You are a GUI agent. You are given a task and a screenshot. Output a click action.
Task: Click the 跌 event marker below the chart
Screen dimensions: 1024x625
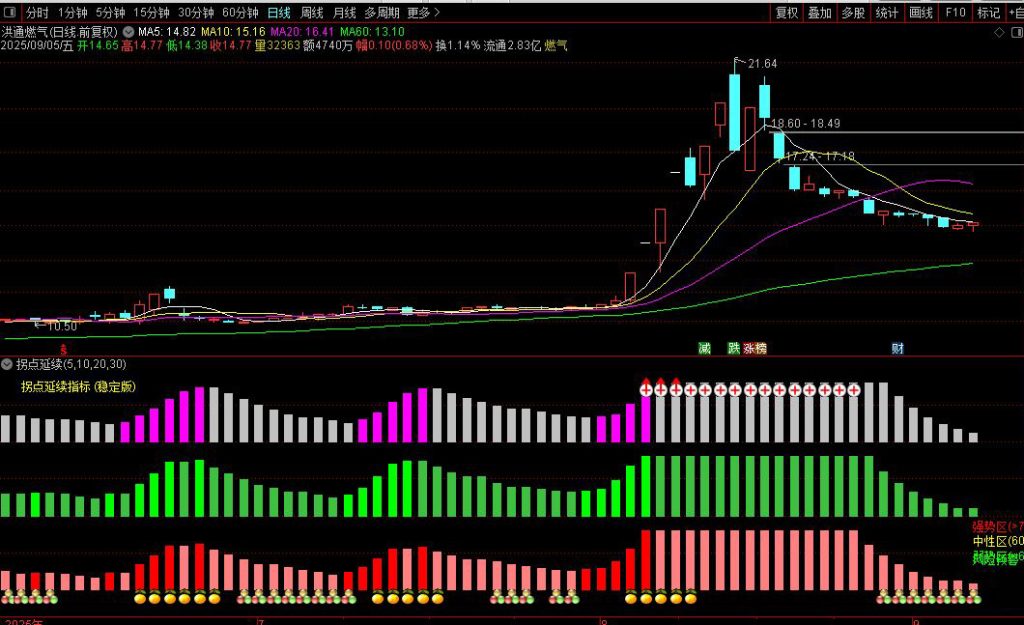point(734,349)
